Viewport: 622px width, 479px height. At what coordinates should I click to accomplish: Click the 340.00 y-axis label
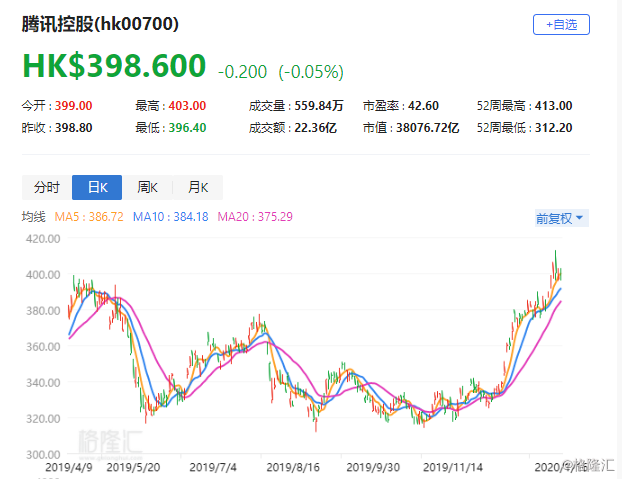pyautogui.click(x=43, y=383)
